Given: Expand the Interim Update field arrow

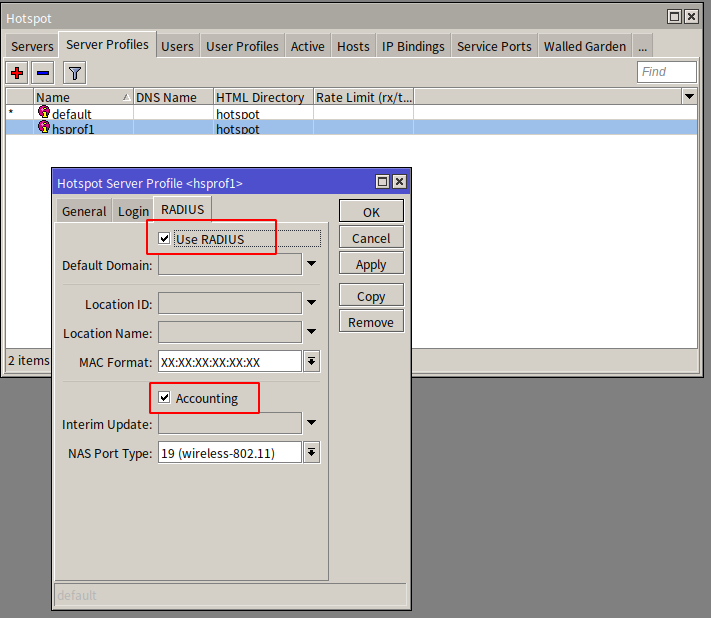Looking at the screenshot, I should (311, 423).
